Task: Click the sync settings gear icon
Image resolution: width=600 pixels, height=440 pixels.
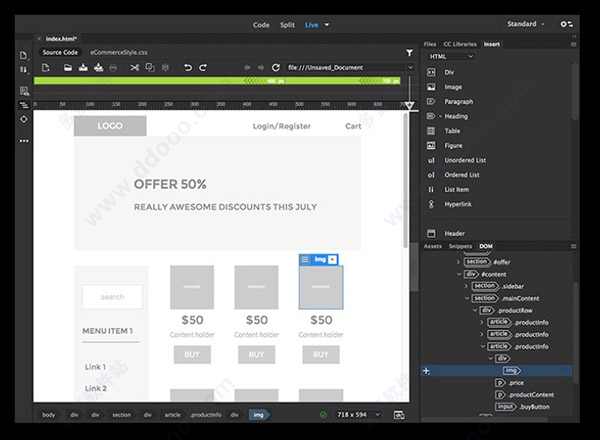Action: (566, 24)
